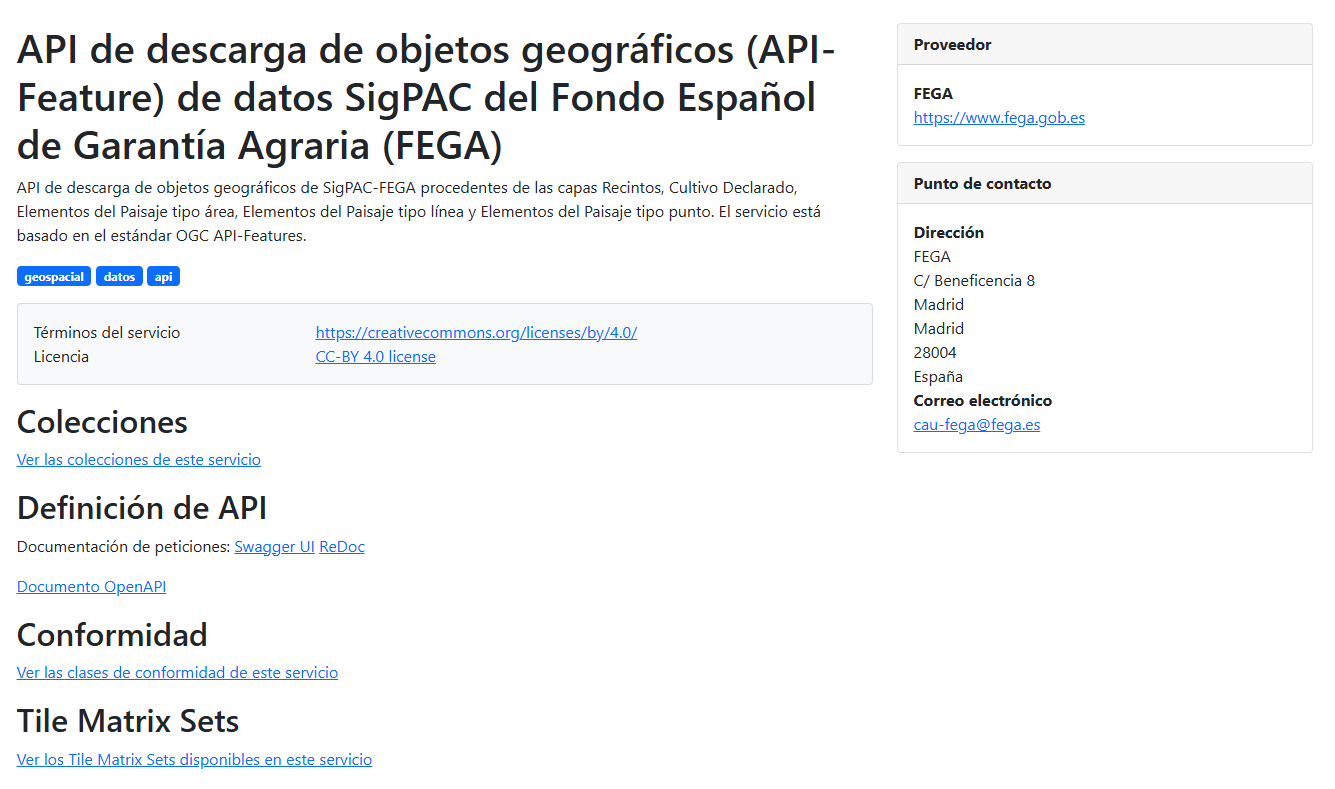Click the Tile Matrix Sets heading

[x=128, y=721]
